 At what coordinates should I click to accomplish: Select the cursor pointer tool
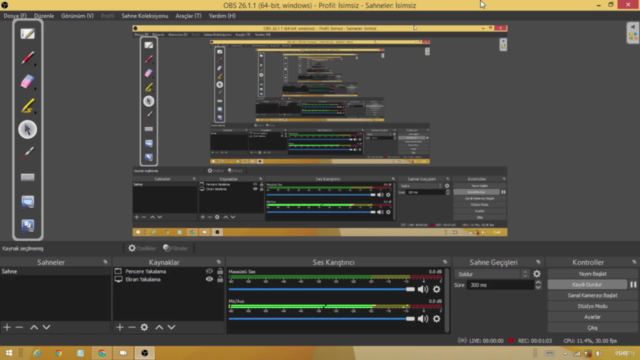pyautogui.click(x=27, y=129)
